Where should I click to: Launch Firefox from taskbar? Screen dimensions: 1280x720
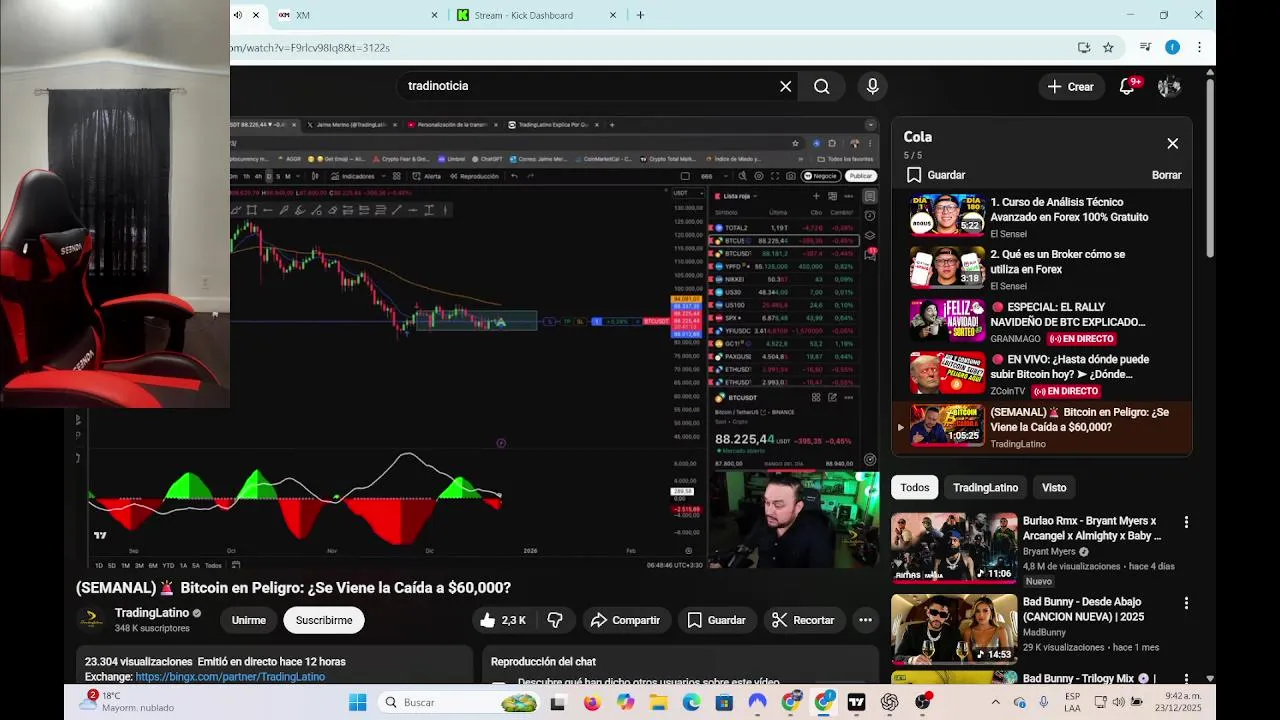click(x=592, y=703)
